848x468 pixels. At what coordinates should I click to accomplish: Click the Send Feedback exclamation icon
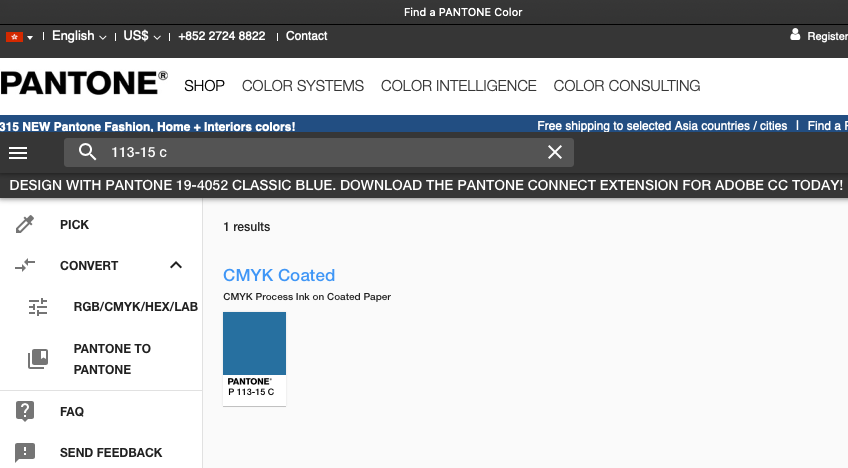[26, 452]
